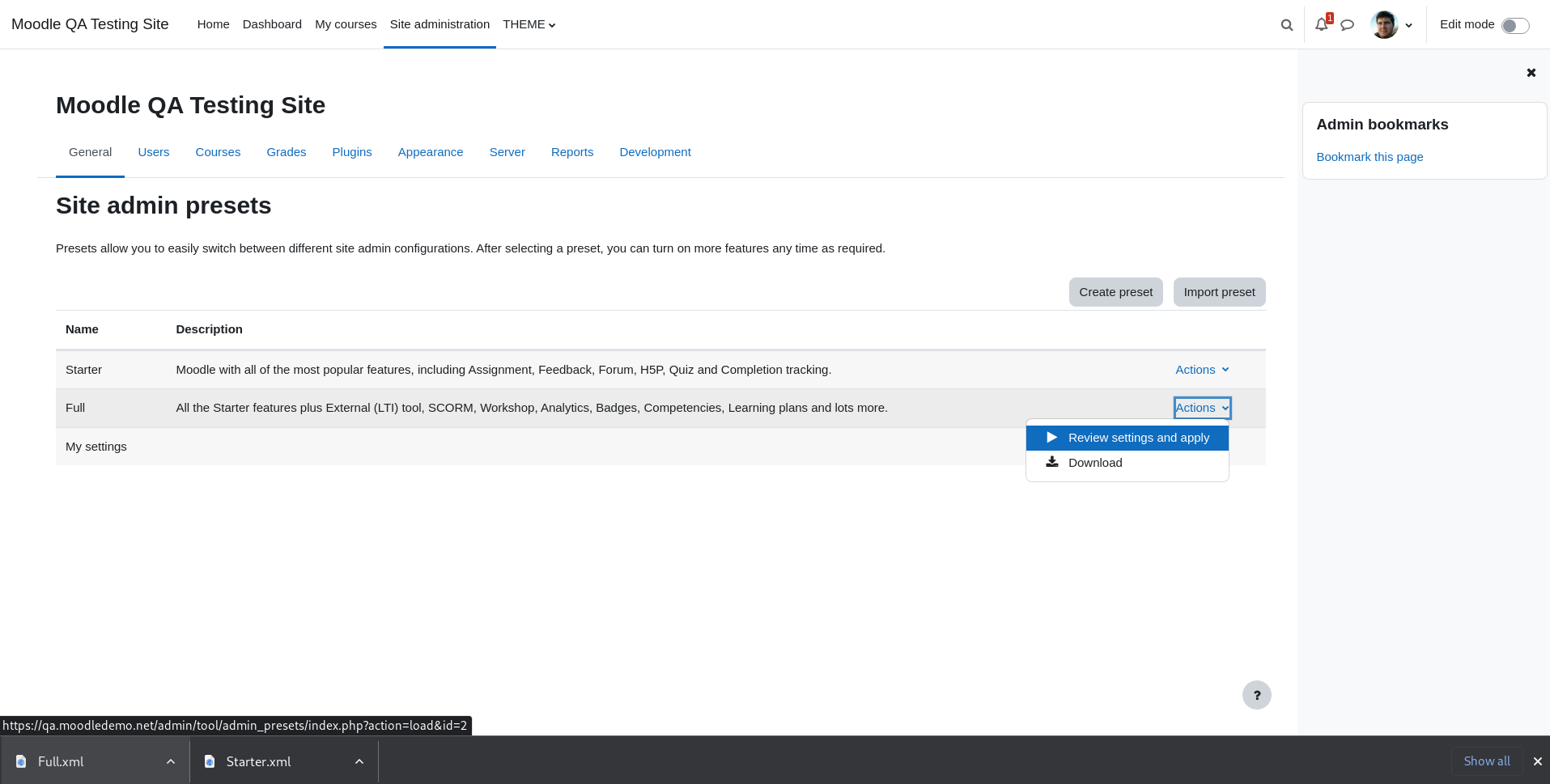Image resolution: width=1550 pixels, height=784 pixels.
Task: Click Show all downloads
Action: coord(1487,761)
